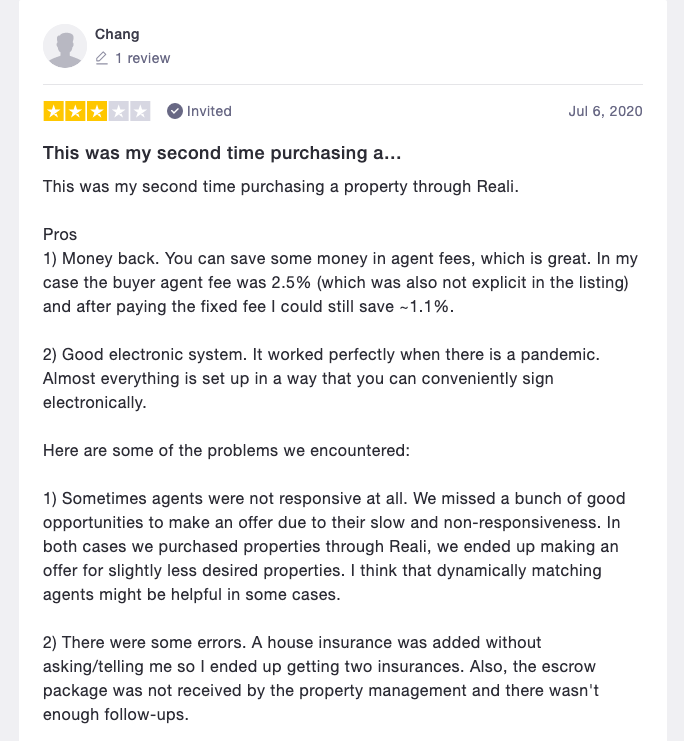Image resolution: width=684 pixels, height=741 pixels.
Task: Open the bold review title heading
Action: 223,154
